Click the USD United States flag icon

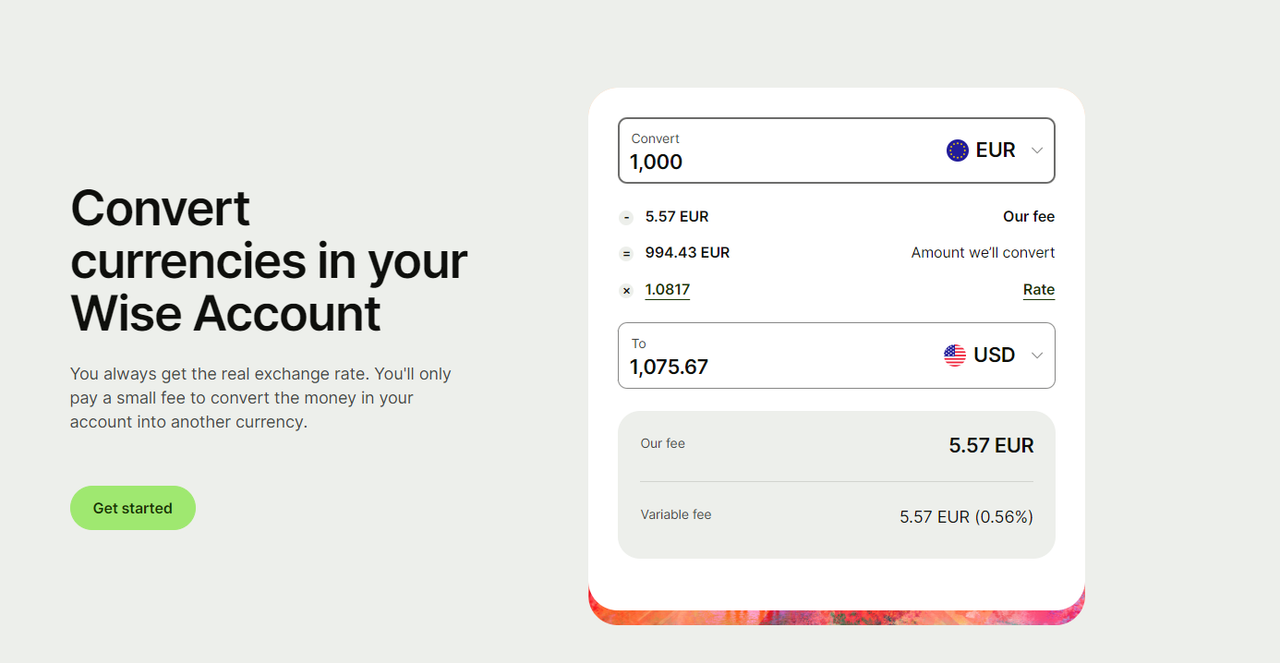[955, 355]
